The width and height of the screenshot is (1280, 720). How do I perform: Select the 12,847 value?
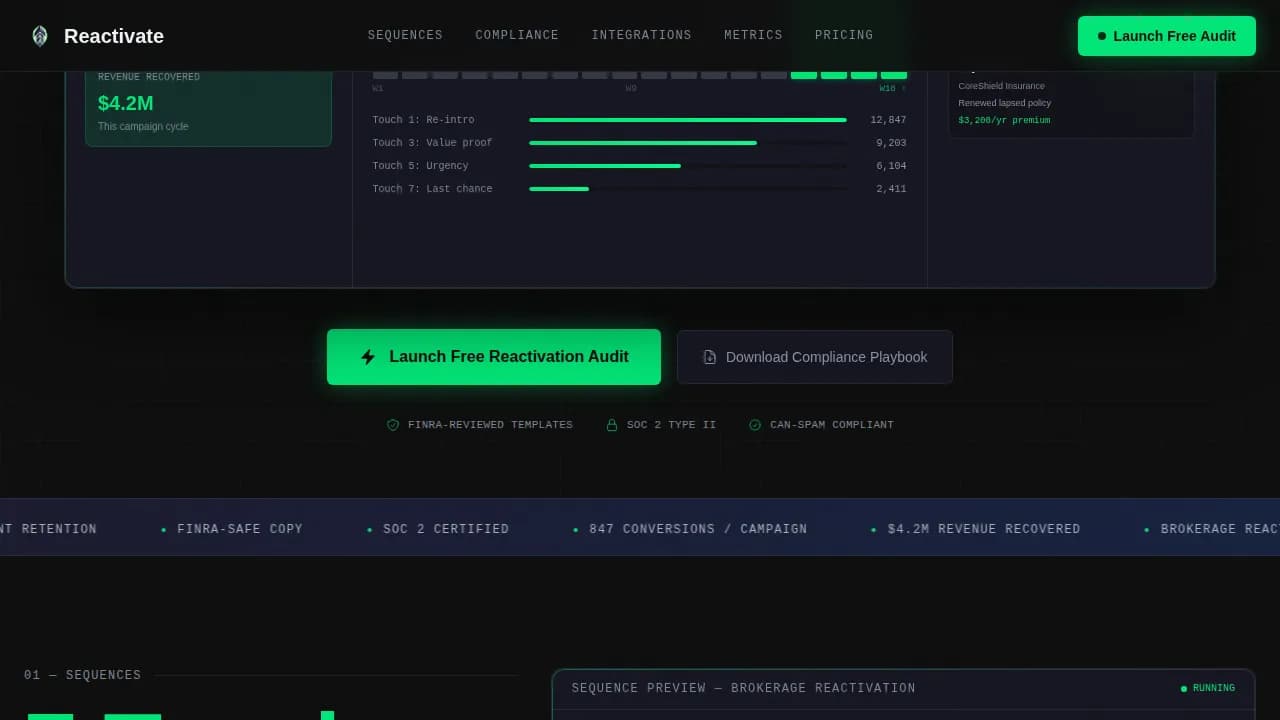point(888,120)
